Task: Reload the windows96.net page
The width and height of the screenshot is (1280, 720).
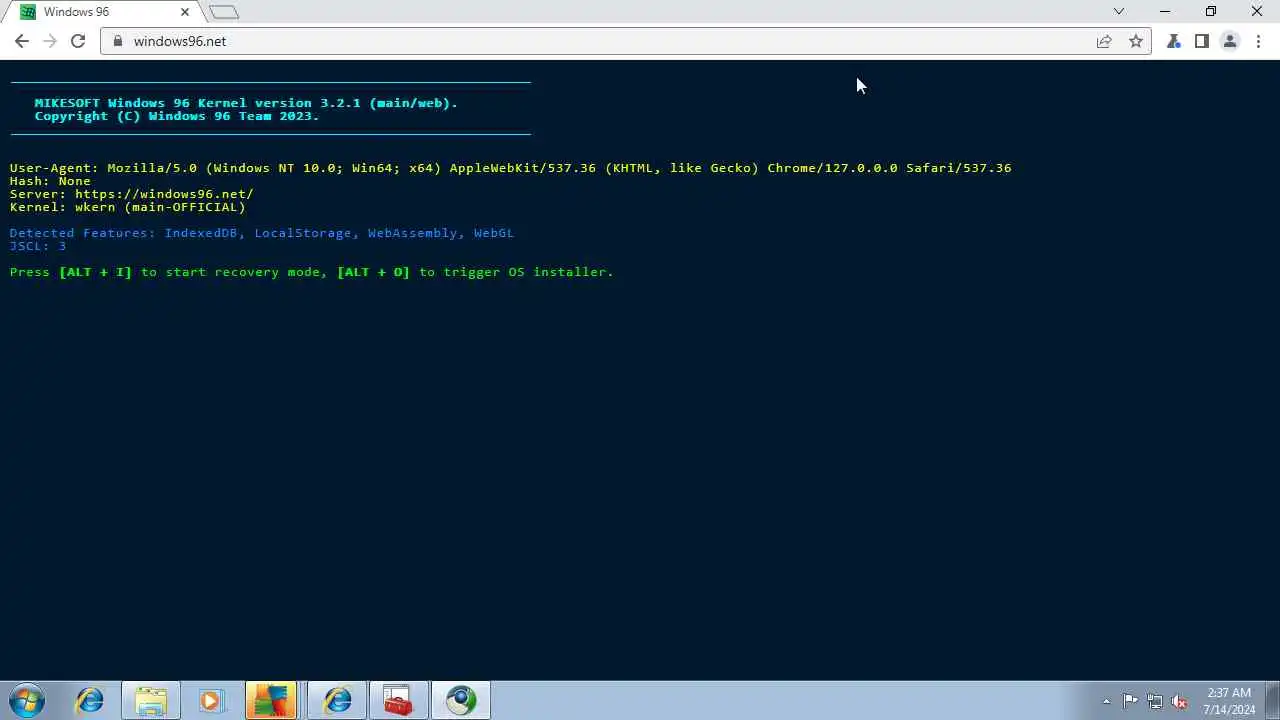Action: [78, 41]
